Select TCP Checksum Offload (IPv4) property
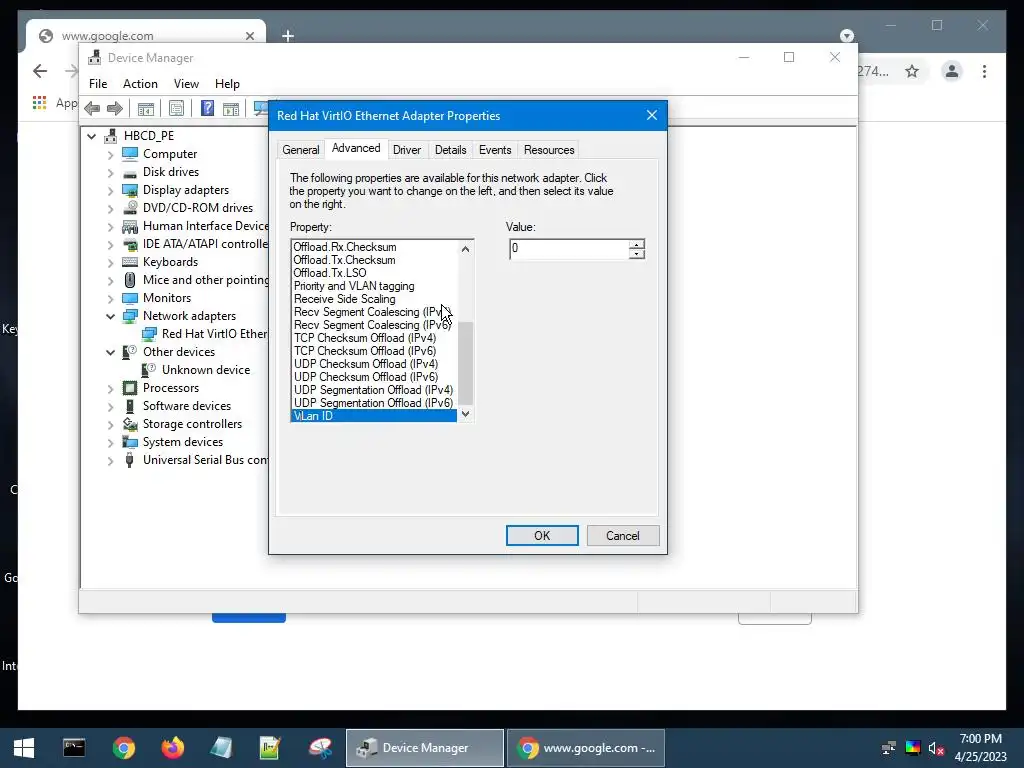1024x768 pixels. pyautogui.click(x=364, y=338)
